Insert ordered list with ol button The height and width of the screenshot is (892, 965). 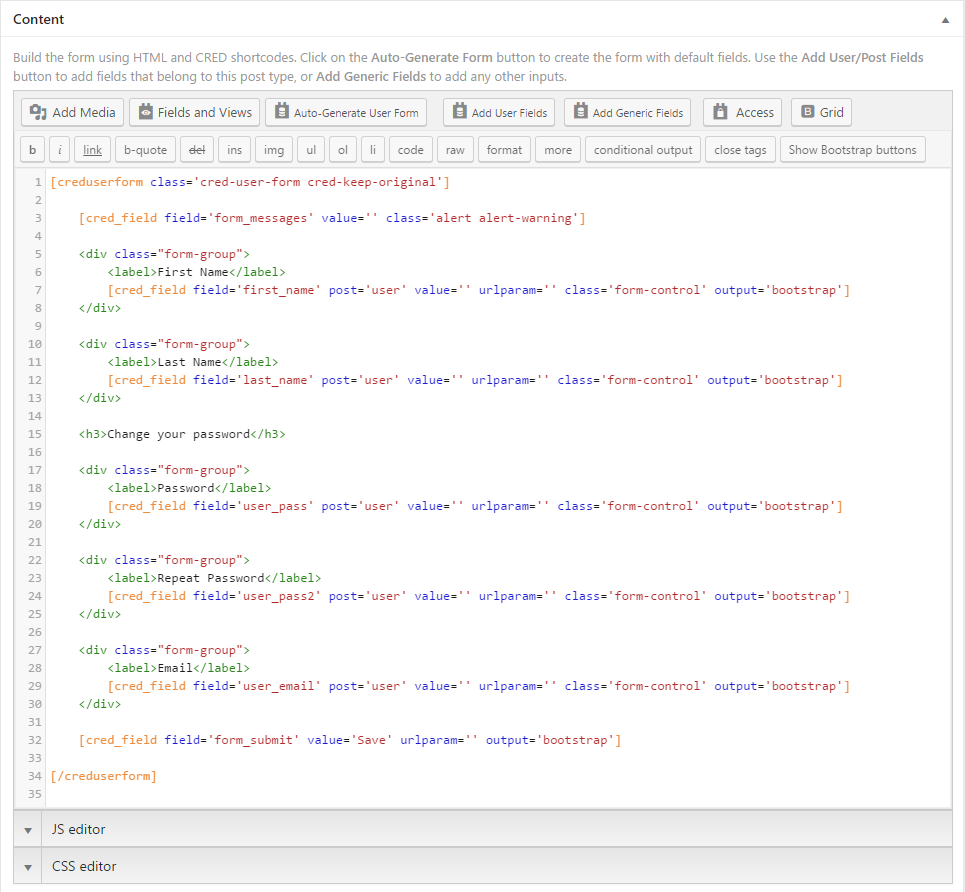click(x=343, y=150)
